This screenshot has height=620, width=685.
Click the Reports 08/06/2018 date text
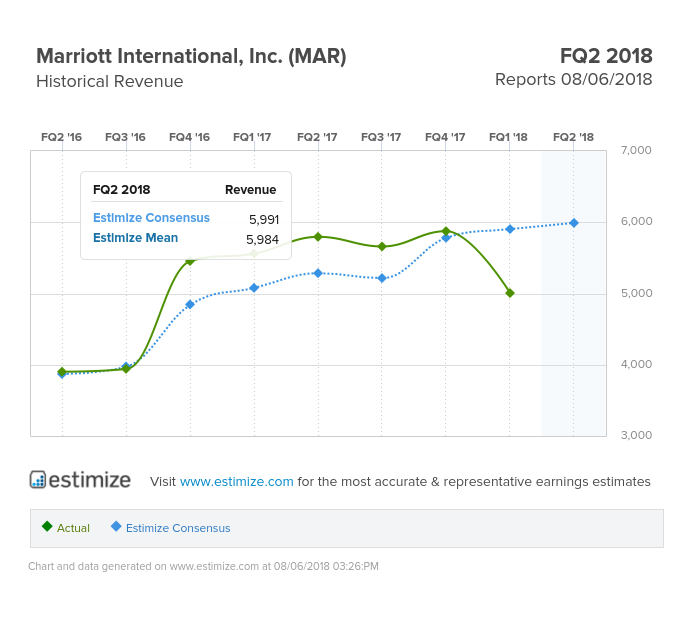click(574, 80)
